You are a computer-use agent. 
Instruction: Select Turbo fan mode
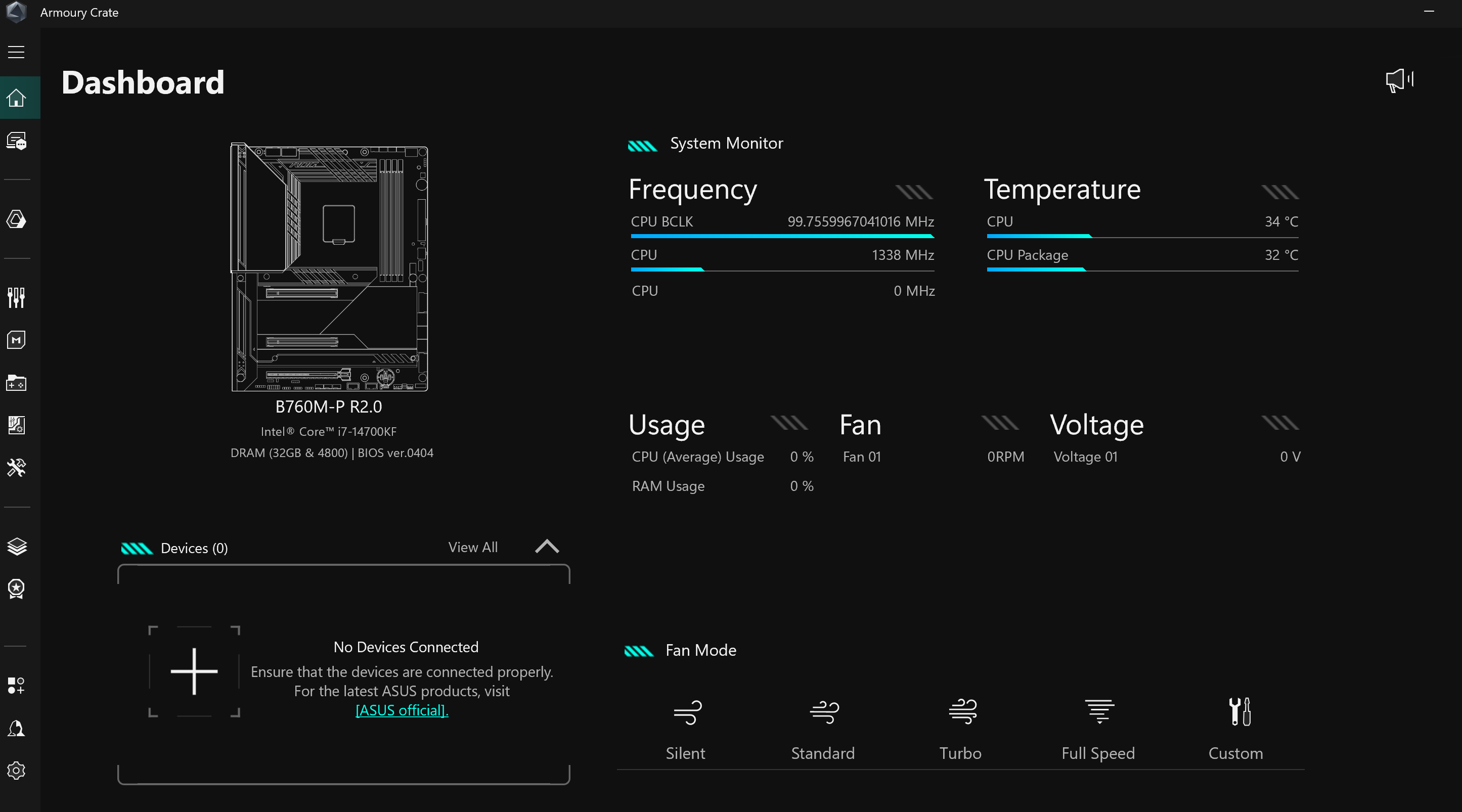(x=960, y=729)
